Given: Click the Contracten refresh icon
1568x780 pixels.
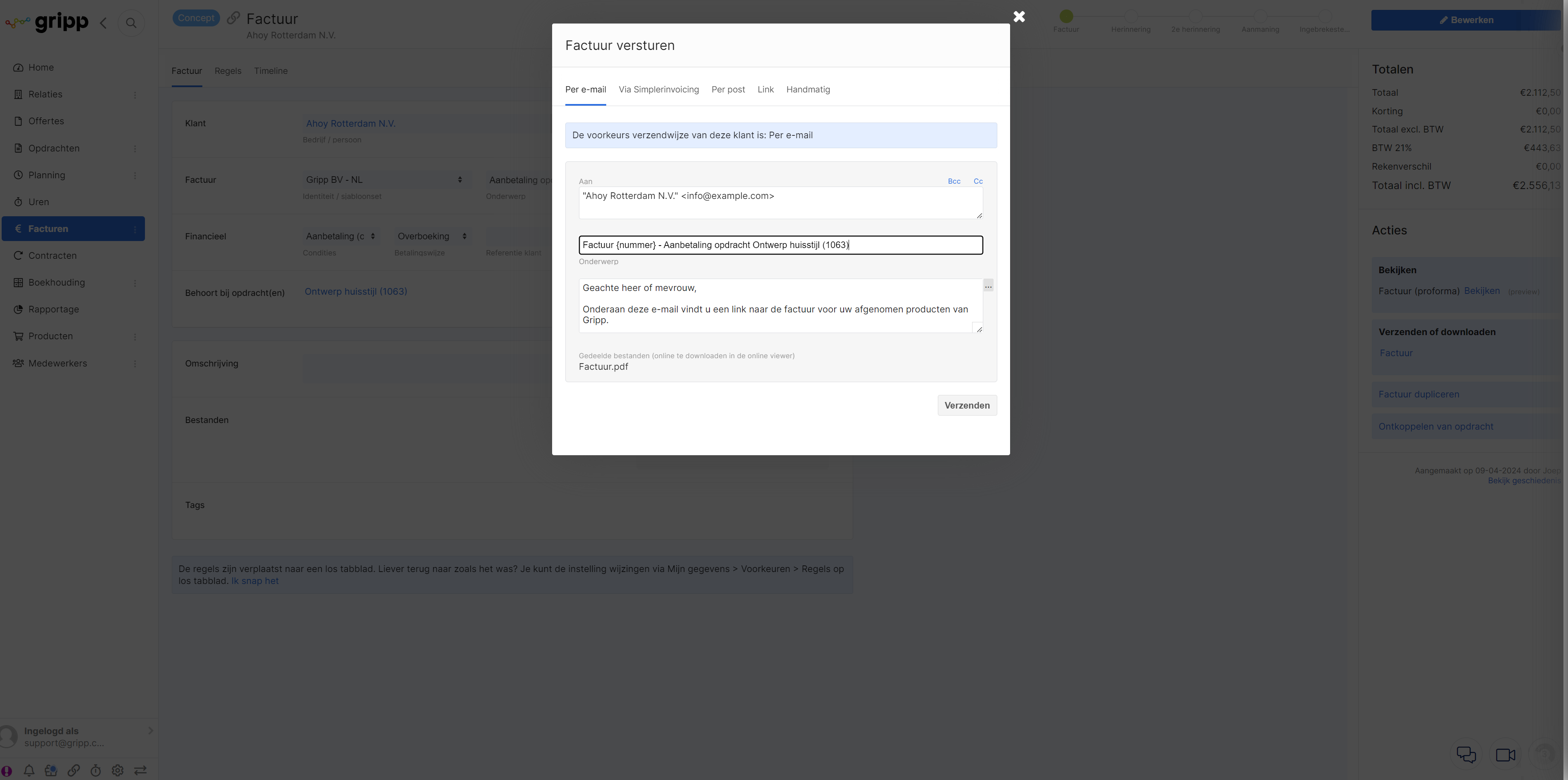Looking at the screenshot, I should tap(18, 255).
